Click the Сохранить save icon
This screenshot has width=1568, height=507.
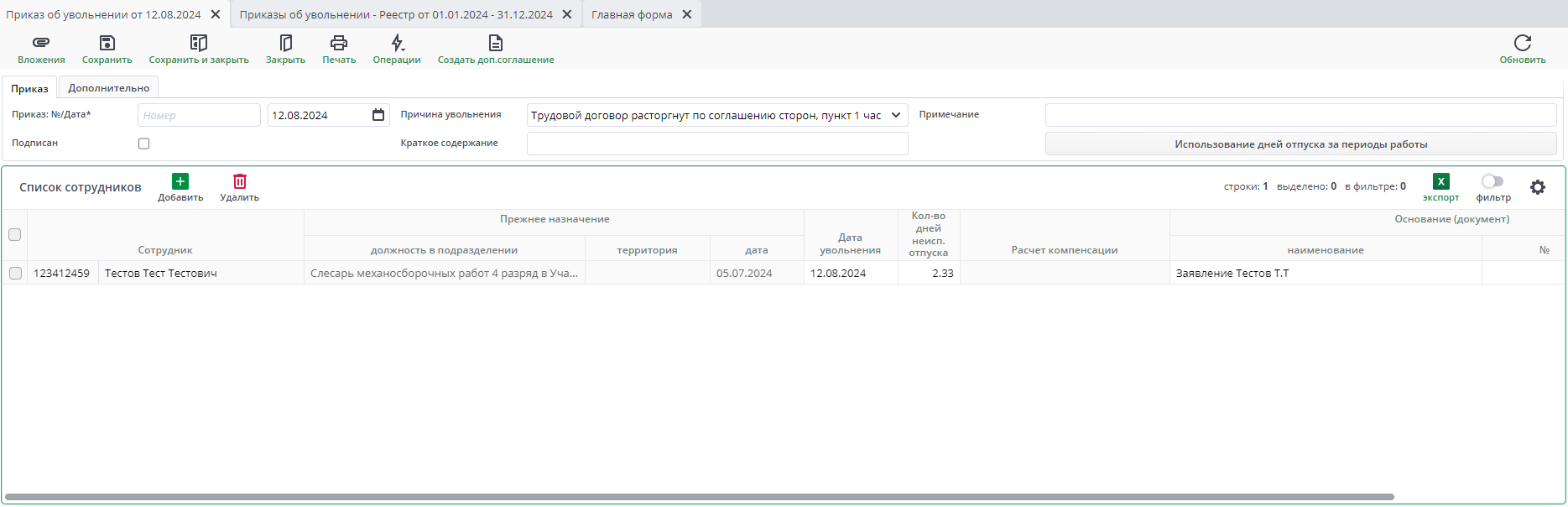point(107,43)
